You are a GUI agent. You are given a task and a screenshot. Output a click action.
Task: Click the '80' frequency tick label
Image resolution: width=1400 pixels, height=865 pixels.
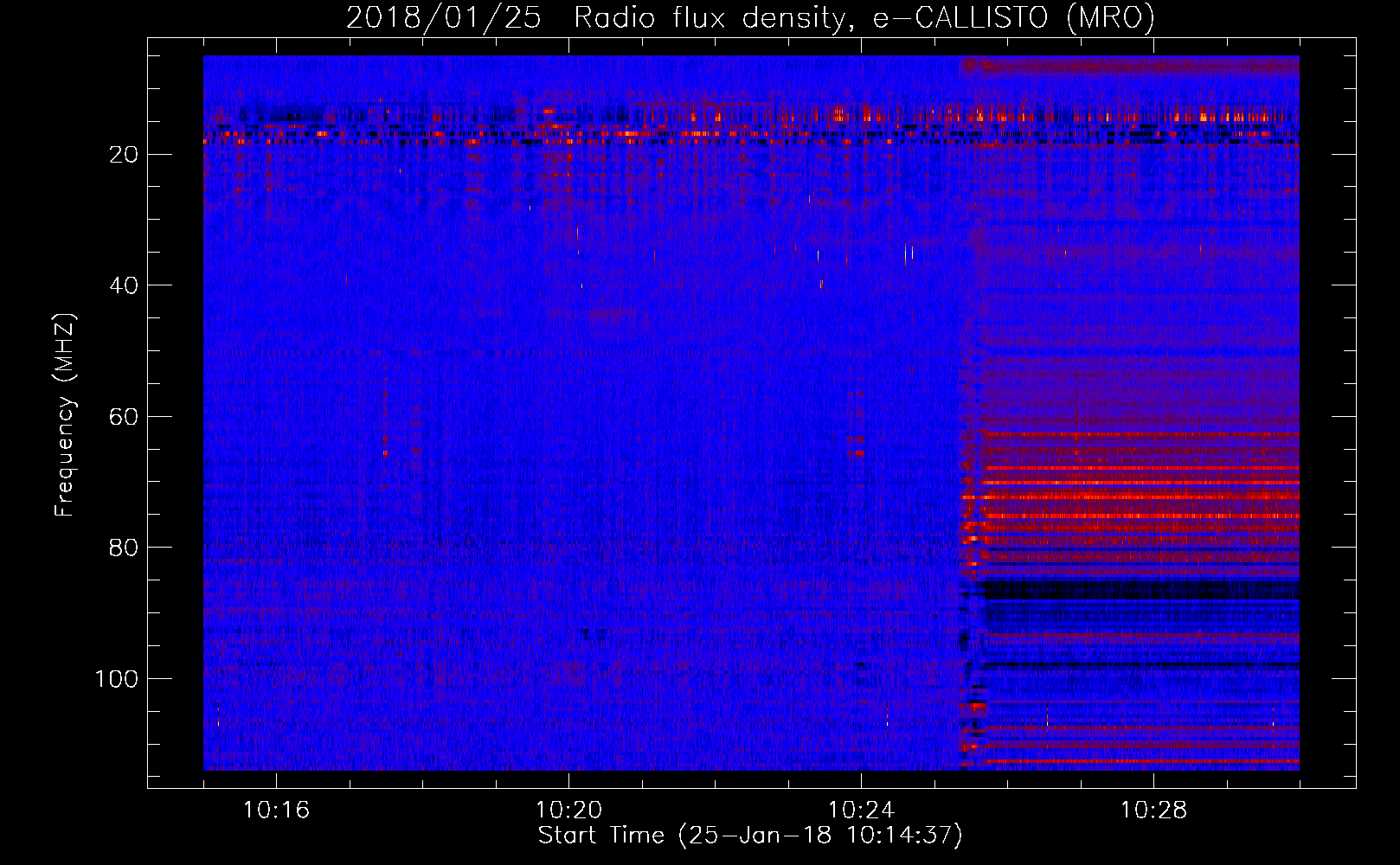pos(125,548)
